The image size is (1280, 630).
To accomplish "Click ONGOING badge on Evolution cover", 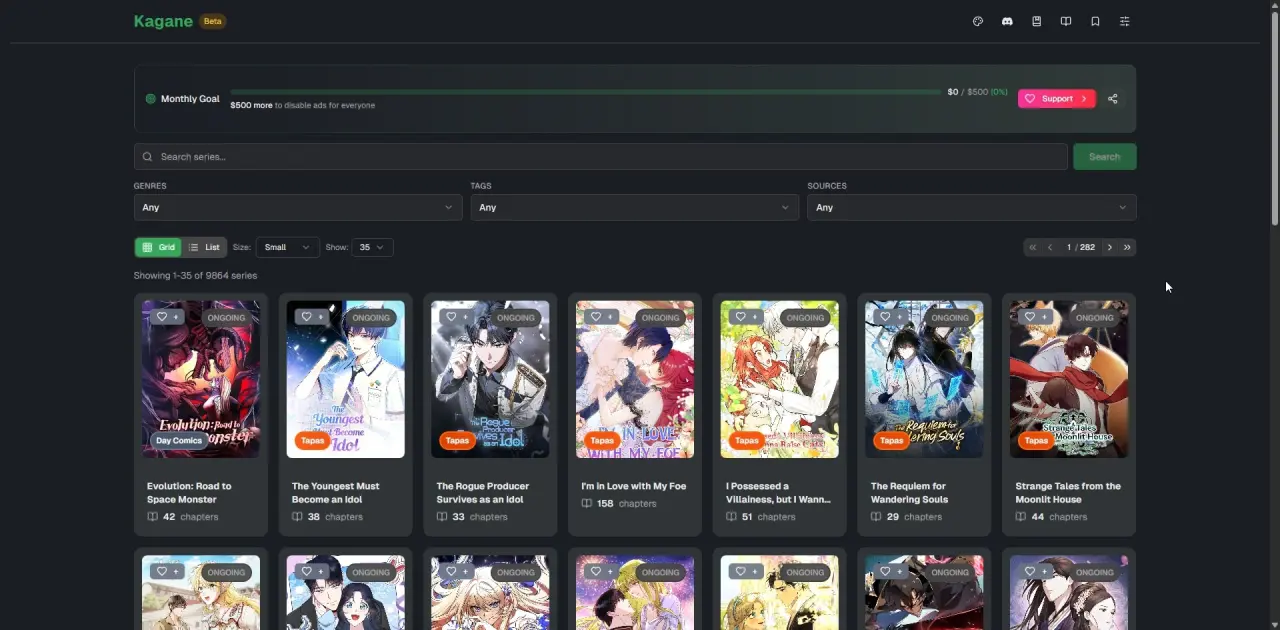I will pos(226,318).
